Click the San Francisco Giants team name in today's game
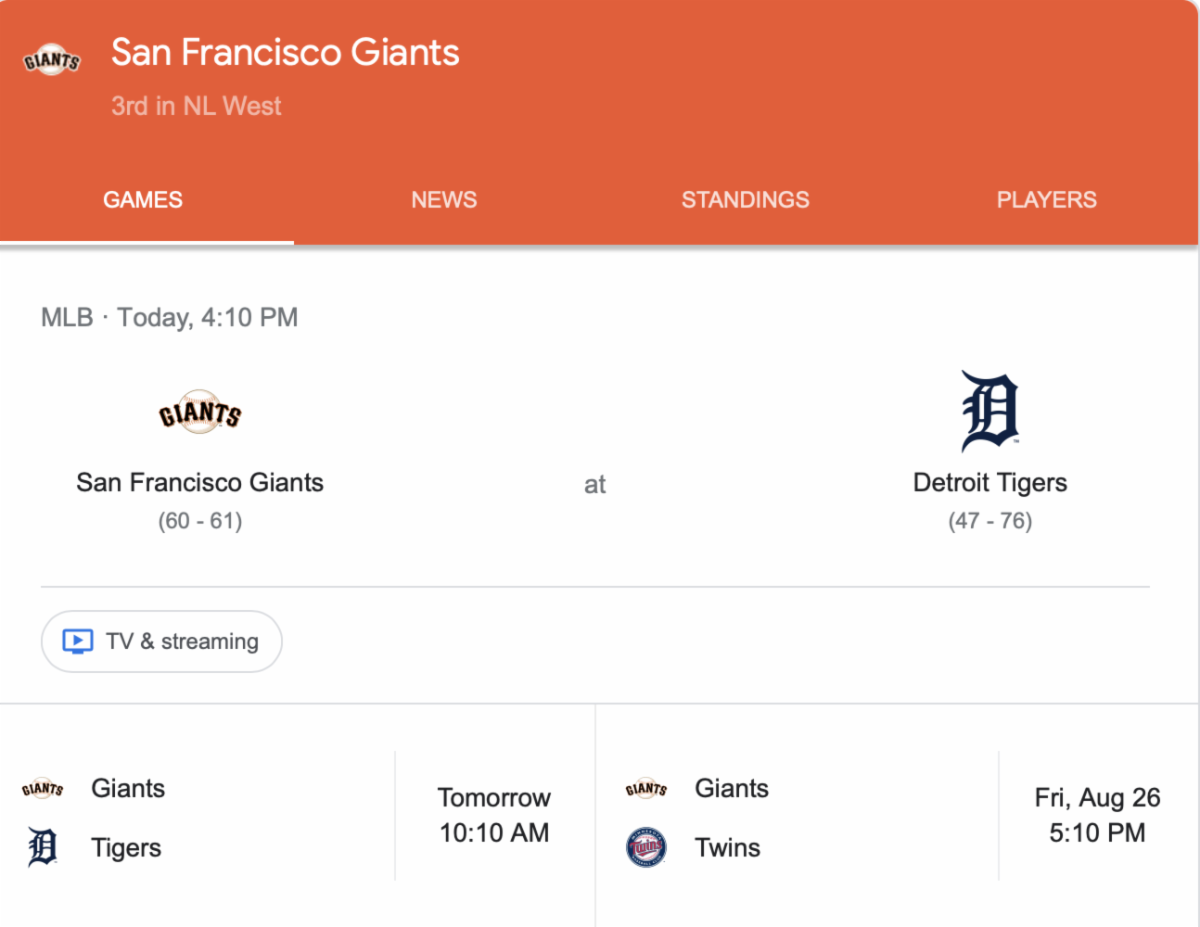Screen dimensions: 1200x927 200,482
